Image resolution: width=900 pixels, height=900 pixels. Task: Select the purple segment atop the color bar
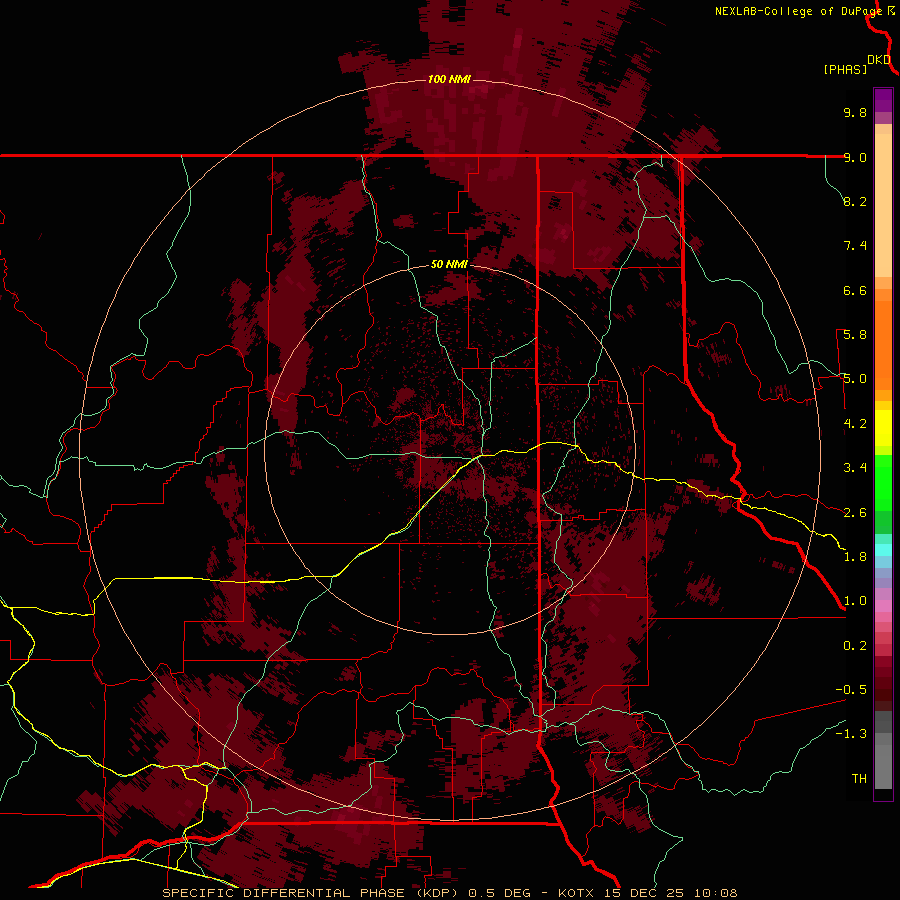coord(883,101)
